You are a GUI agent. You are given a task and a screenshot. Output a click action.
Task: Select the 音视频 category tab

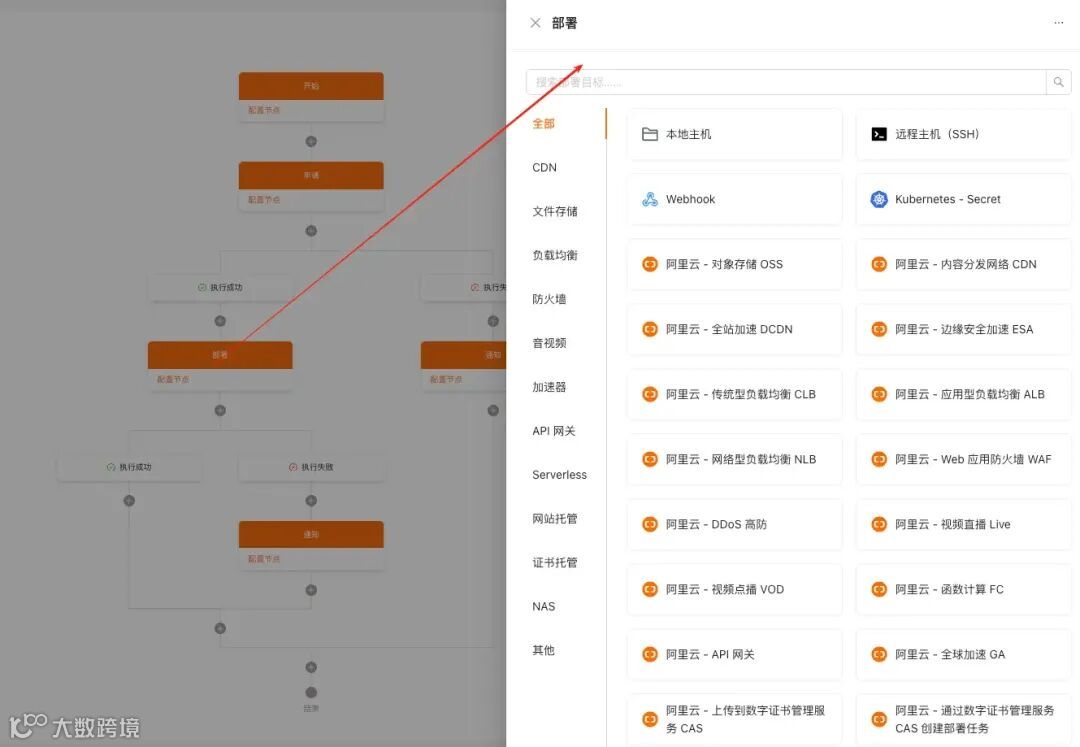coord(549,343)
